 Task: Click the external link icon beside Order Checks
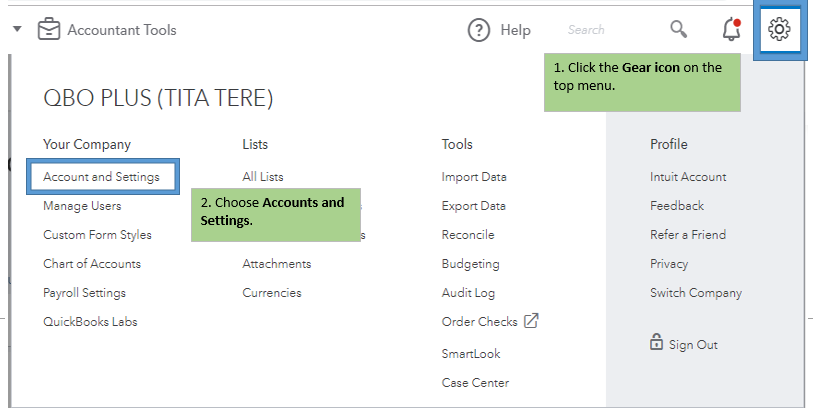click(532, 321)
